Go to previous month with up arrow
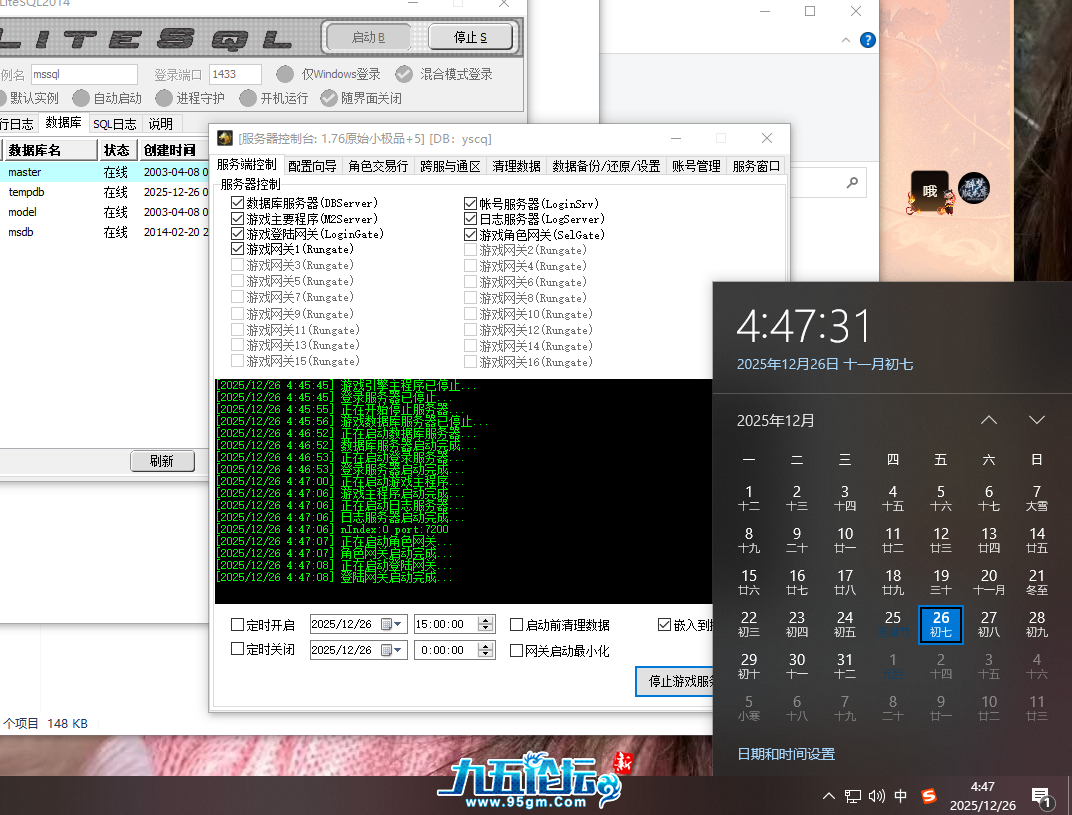Screen dimensions: 1072x815 tap(988, 420)
